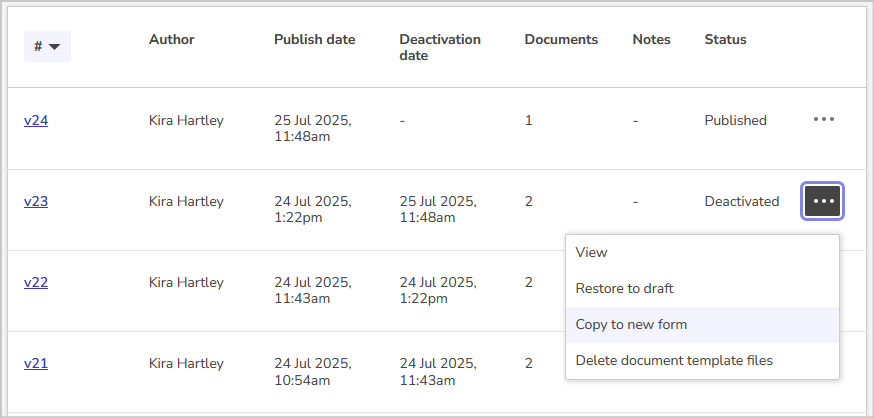874x418 pixels.
Task: Click publish date 25 Jul 2025, 11:48am in v24 row
Action: [x=313, y=128]
